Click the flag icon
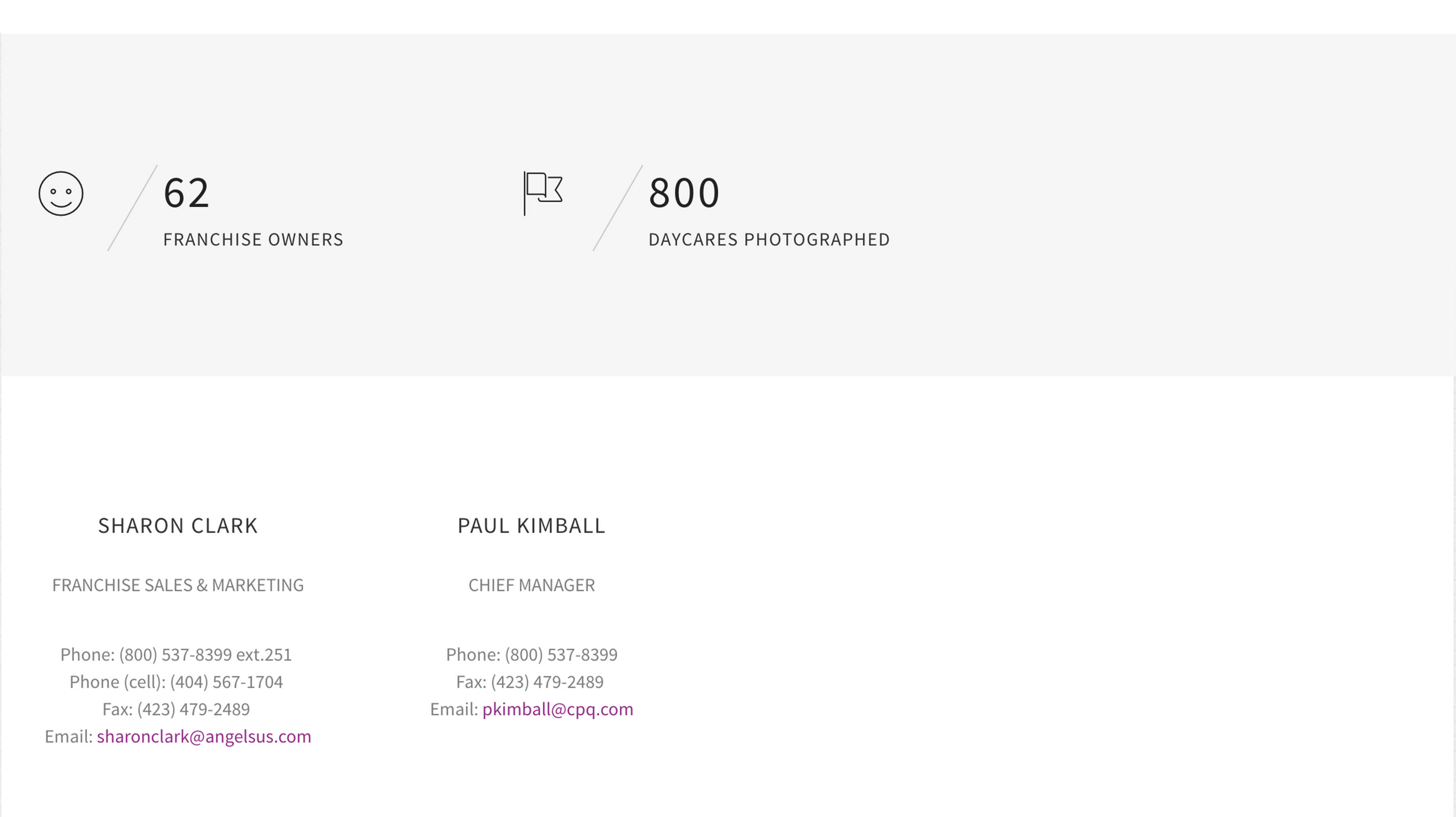Screen dimensions: 1456x817 tap(543, 192)
